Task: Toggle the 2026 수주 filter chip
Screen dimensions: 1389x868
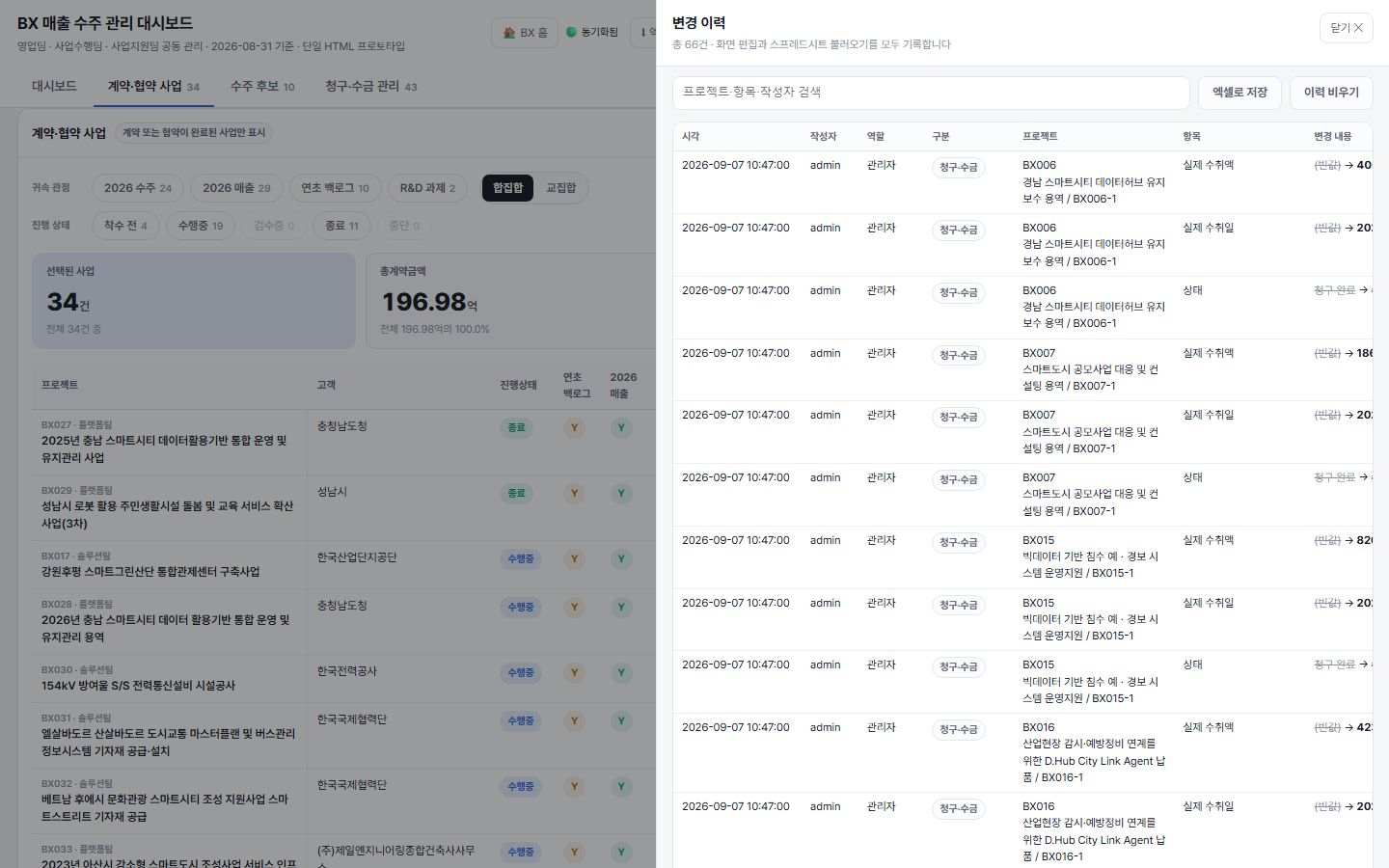Action: pyautogui.click(x=138, y=188)
